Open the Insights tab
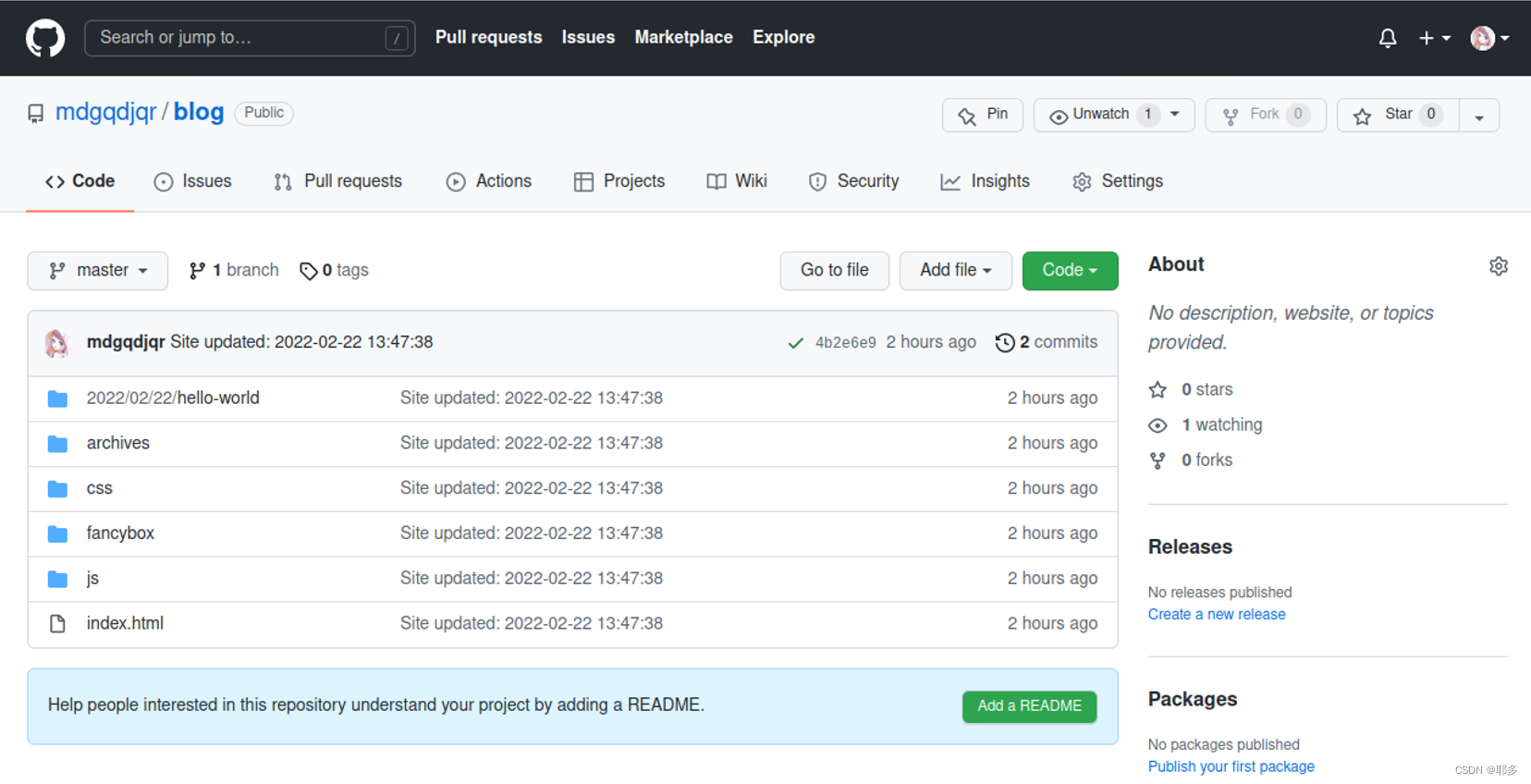The image size is (1531, 784). (x=986, y=181)
